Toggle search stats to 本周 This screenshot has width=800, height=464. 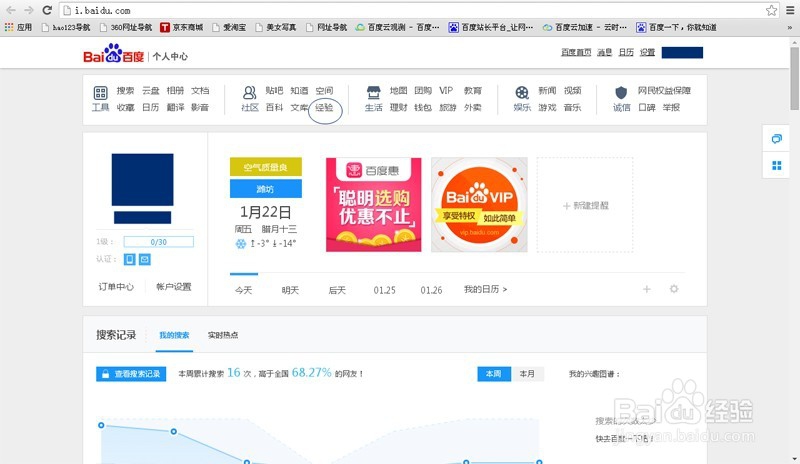tap(494, 374)
